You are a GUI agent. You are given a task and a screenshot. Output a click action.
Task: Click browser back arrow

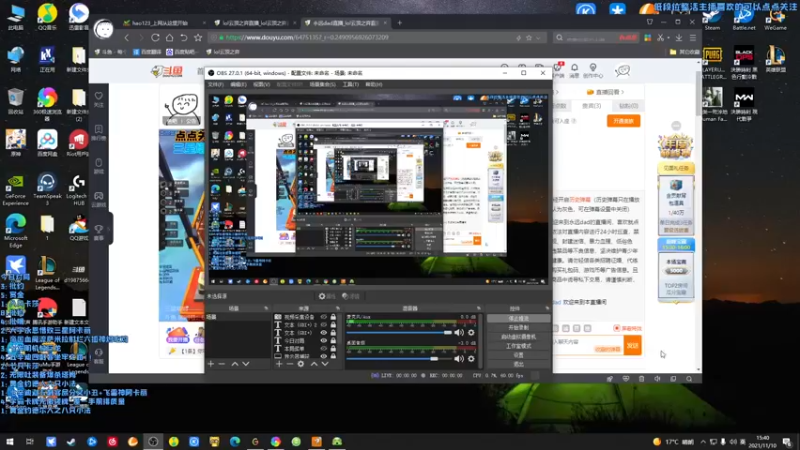[127, 37]
